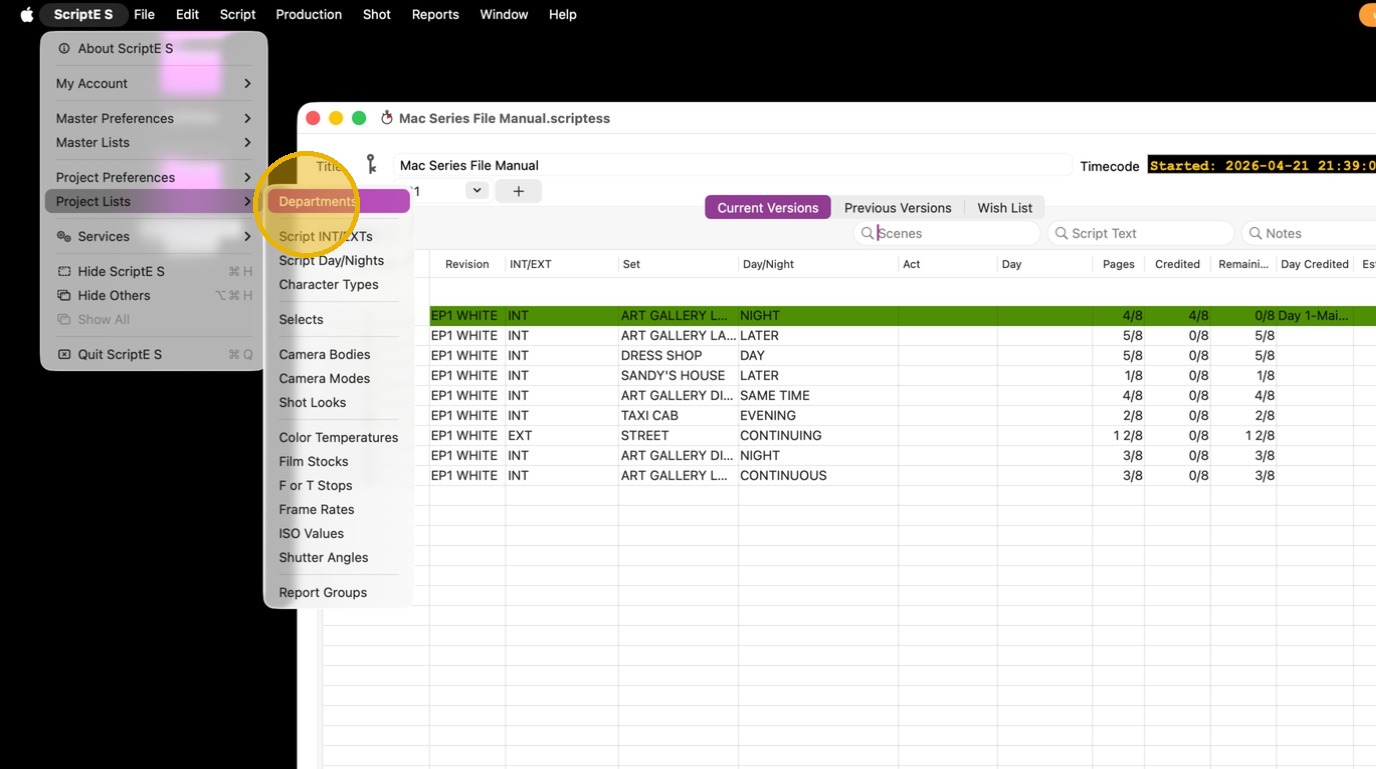Image resolution: width=1376 pixels, height=769 pixels.
Task: Switch to the Wish List tab
Action: [1005, 207]
